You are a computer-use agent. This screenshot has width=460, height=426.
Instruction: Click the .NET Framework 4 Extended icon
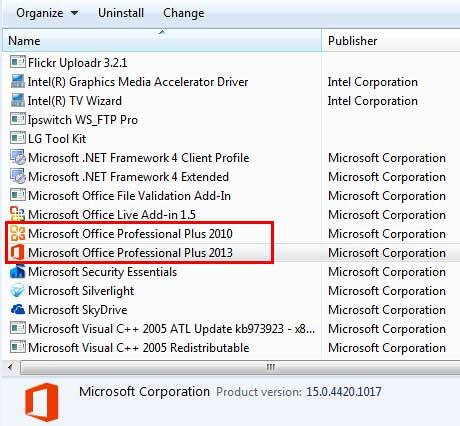pos(18,177)
